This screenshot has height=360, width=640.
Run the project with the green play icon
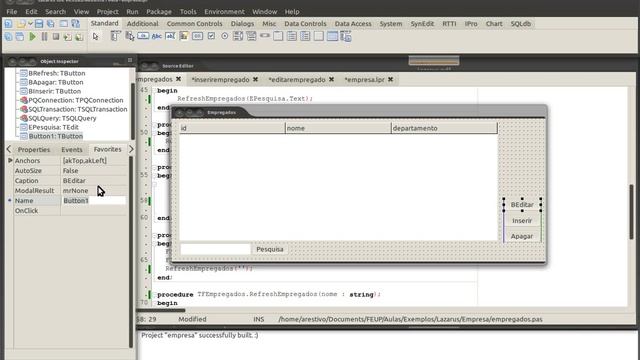pyautogui.click(x=32, y=37)
